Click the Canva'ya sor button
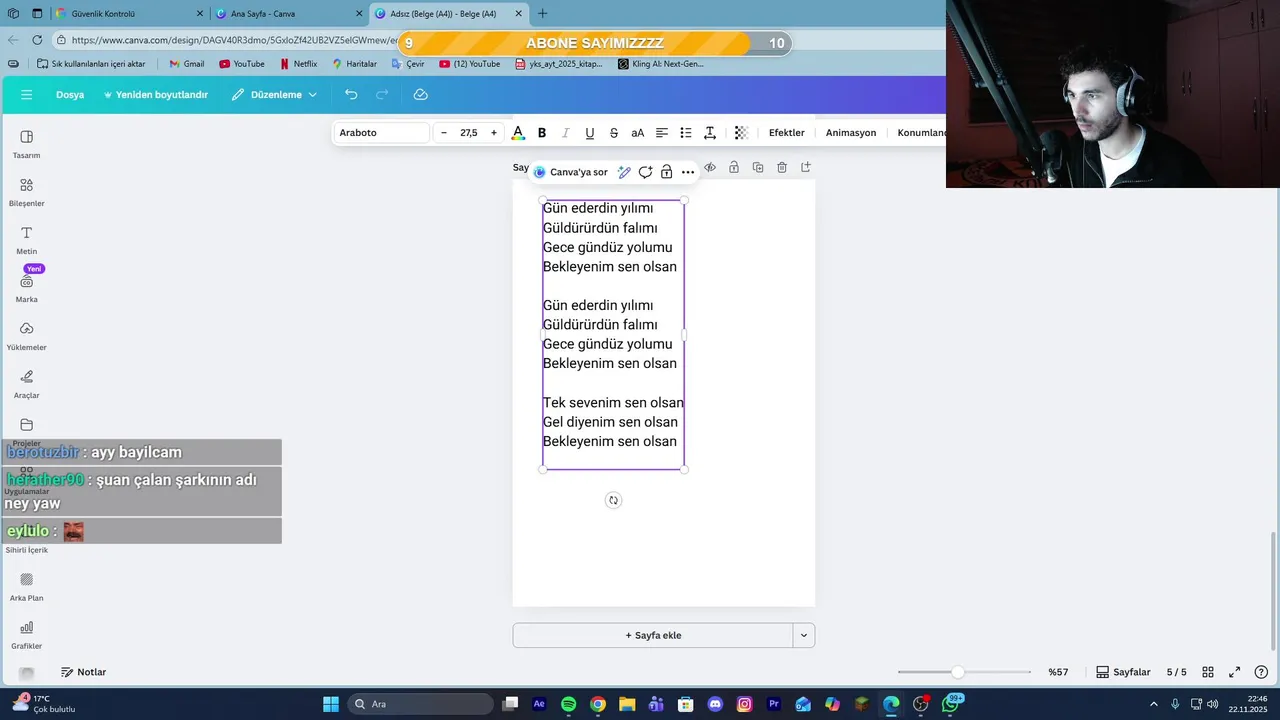 [571, 172]
